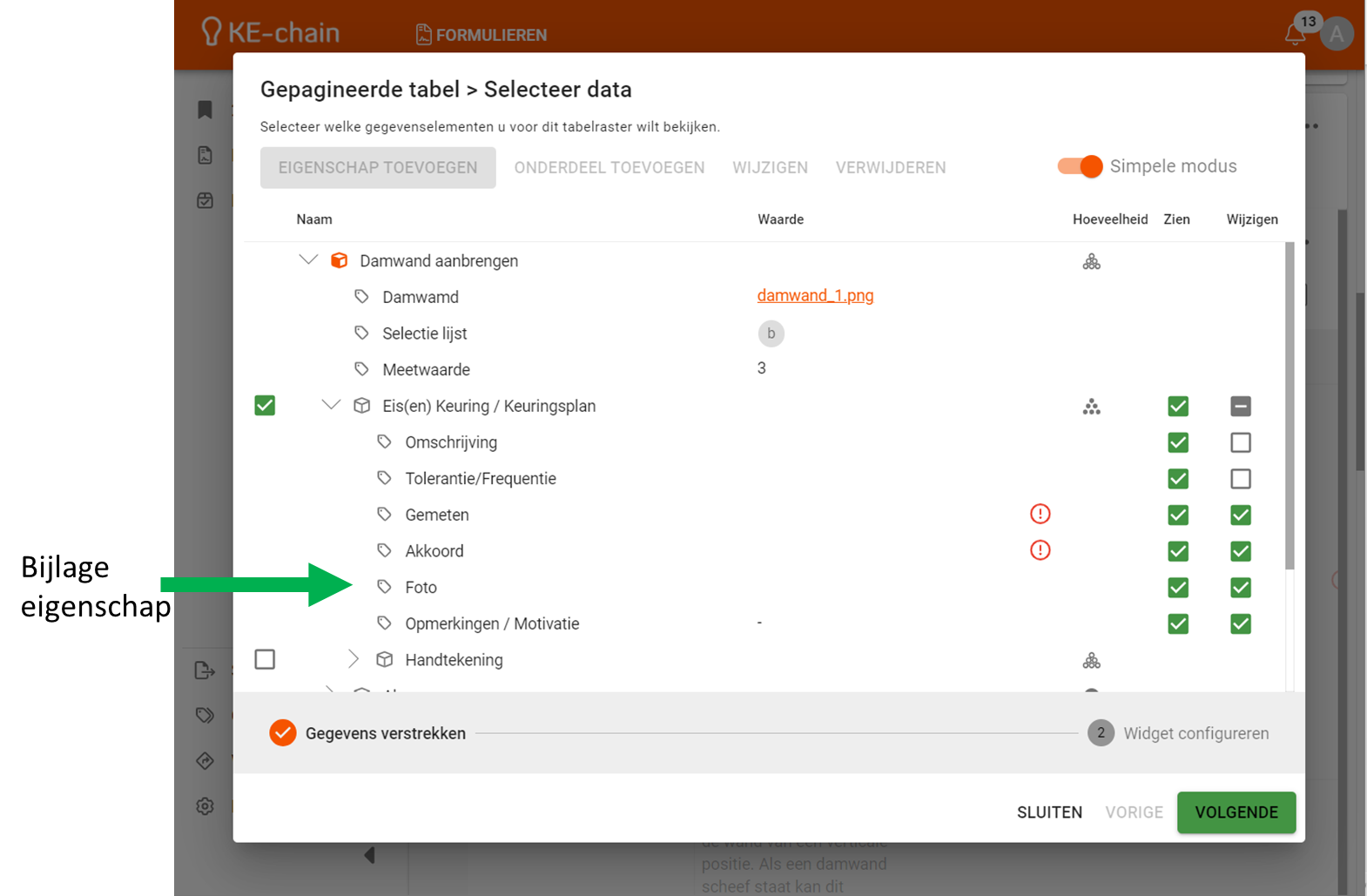Click the notification bell icon
This screenshot has height=896, width=1367.
[1295, 34]
